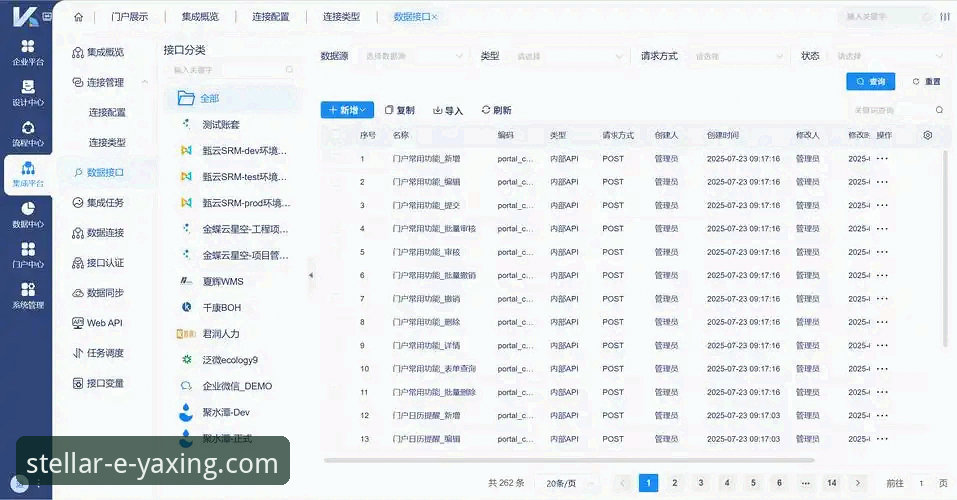Image resolution: width=957 pixels, height=500 pixels.
Task: Open 集成平台 in the left sidebar
Action: tap(27, 175)
